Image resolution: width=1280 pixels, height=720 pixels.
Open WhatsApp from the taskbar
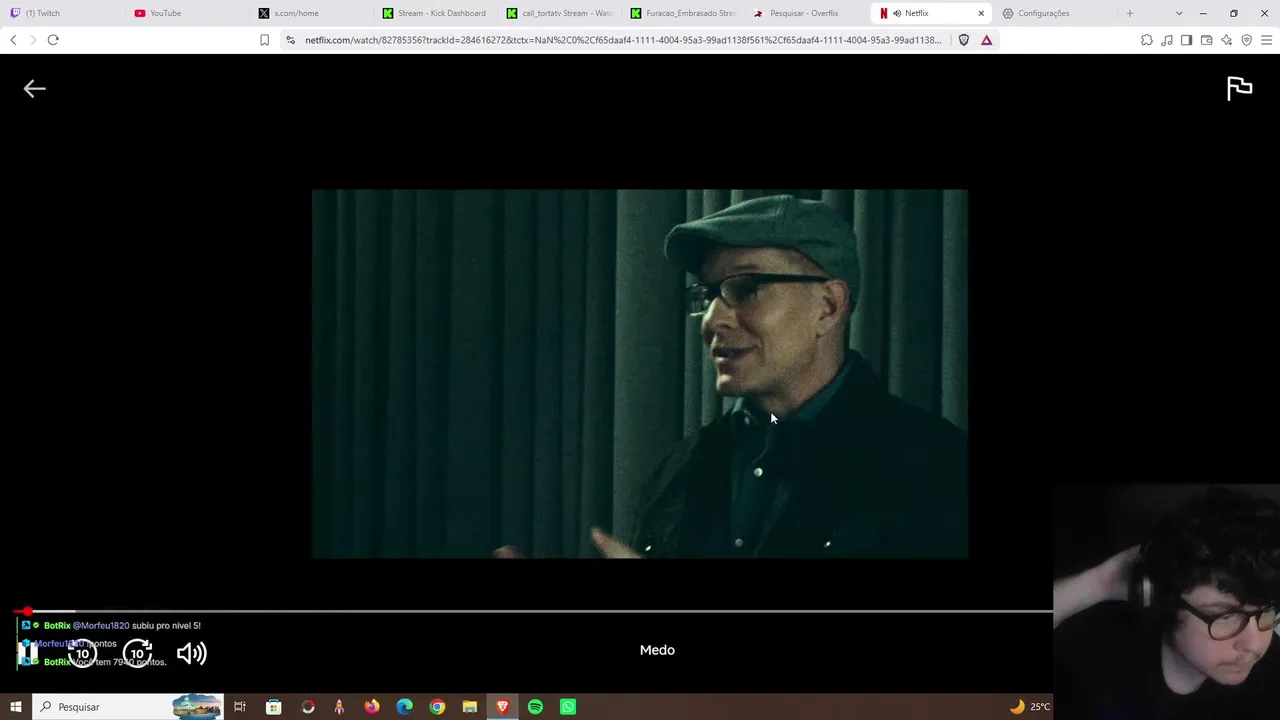point(568,707)
